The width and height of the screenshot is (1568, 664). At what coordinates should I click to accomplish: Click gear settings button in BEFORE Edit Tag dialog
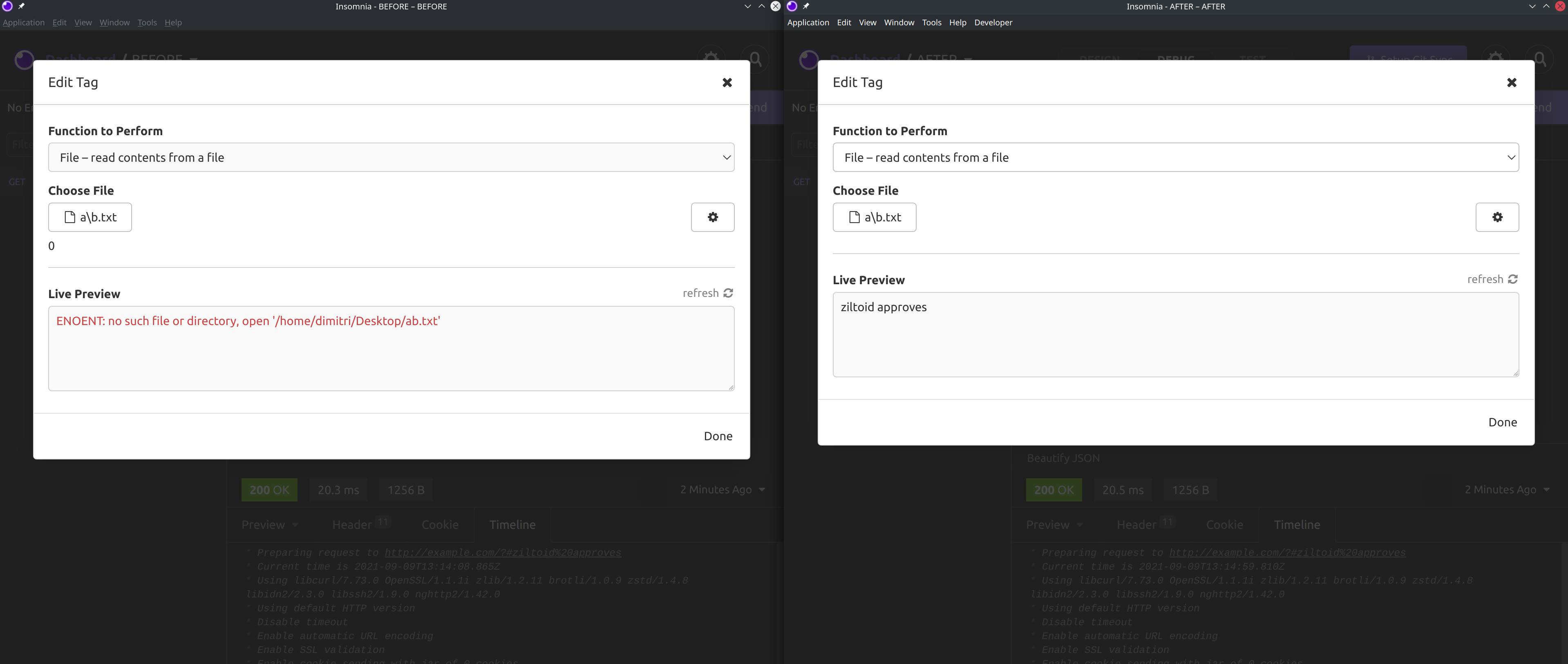(712, 217)
